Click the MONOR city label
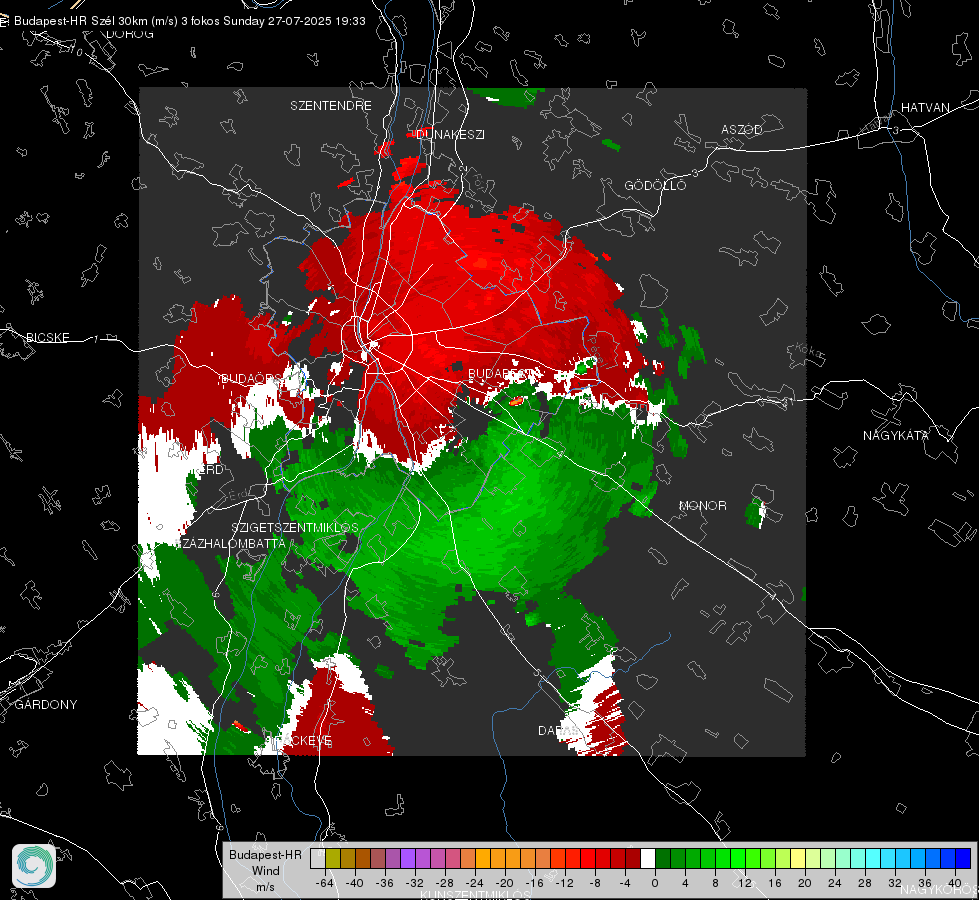 (x=702, y=505)
